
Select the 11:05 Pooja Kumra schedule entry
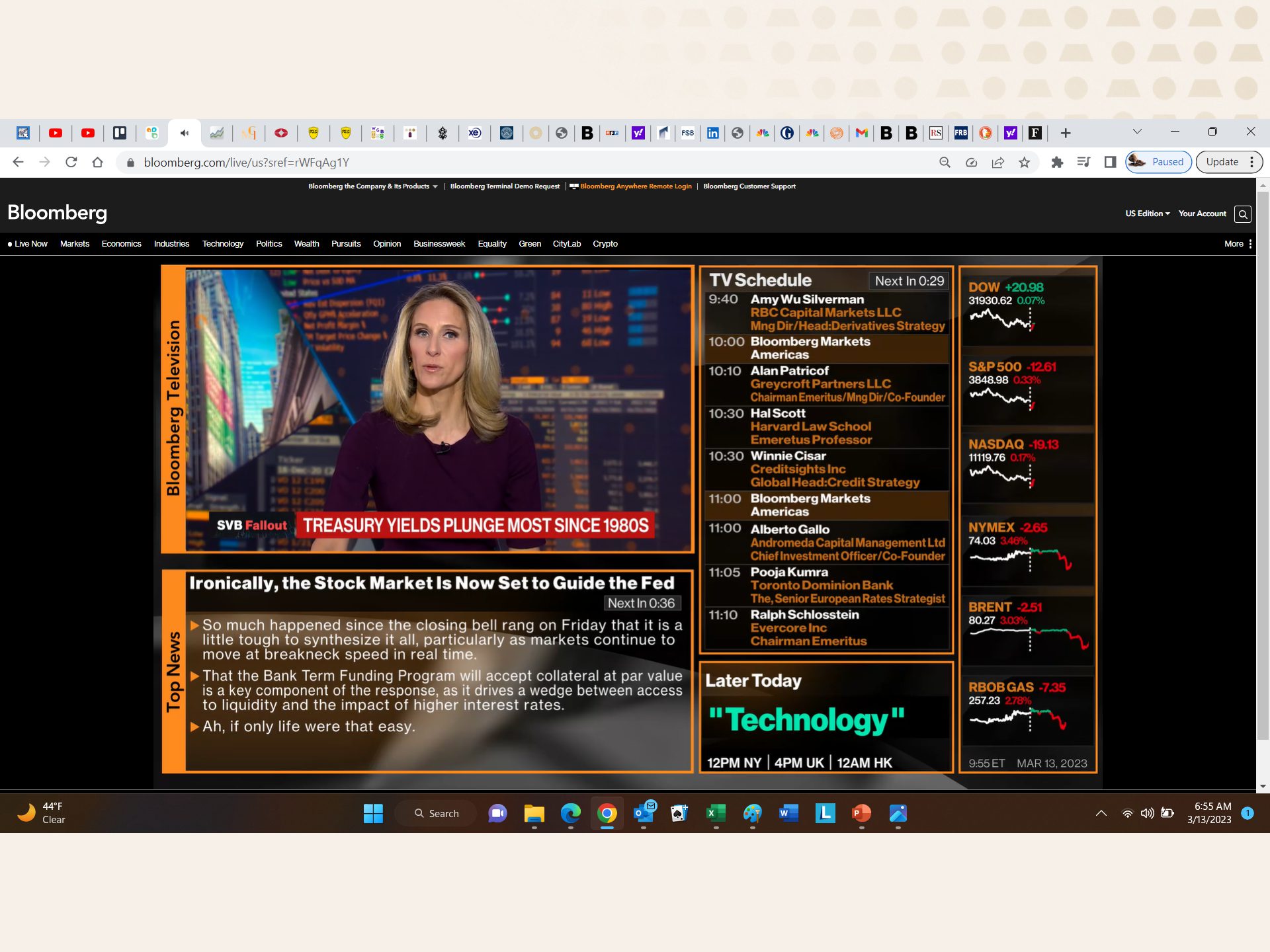(827, 585)
